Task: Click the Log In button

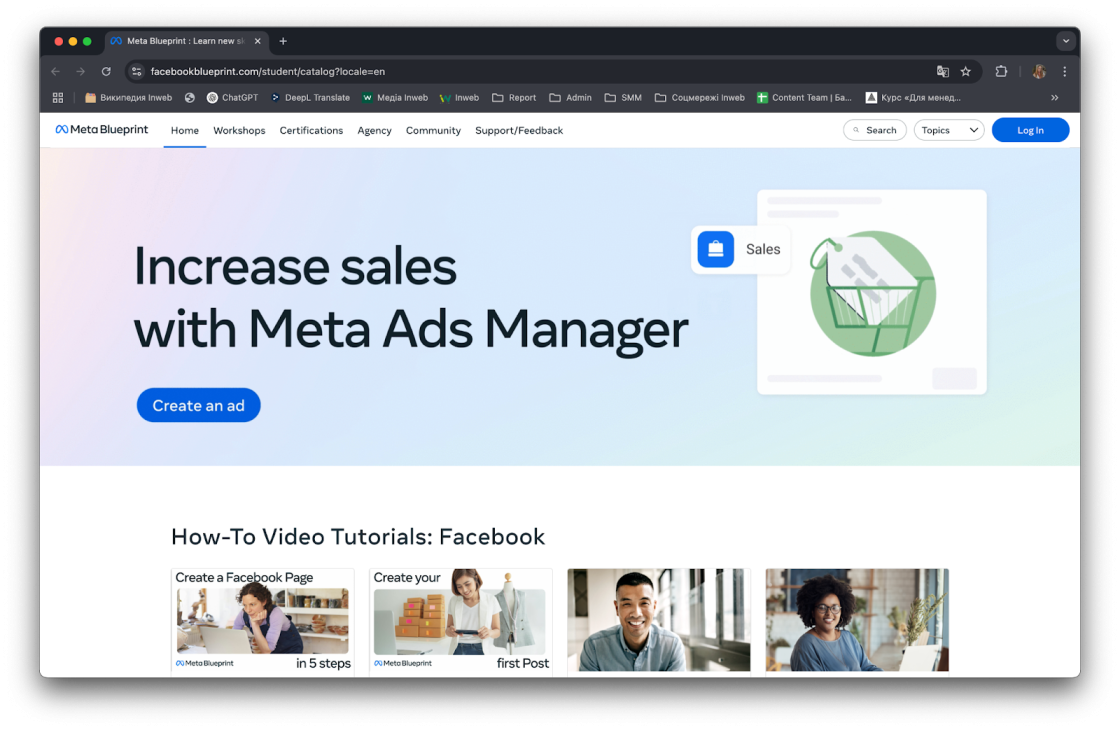Action: (x=1030, y=130)
